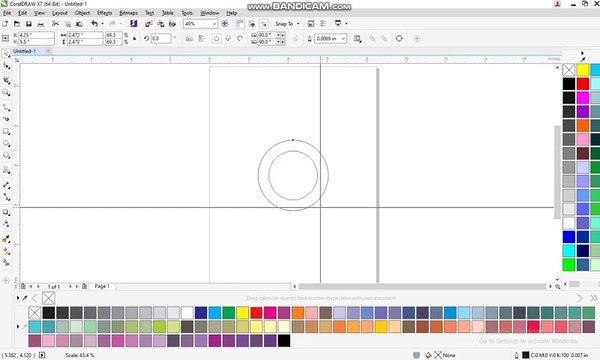Expand the document palette flyout arrow

tap(18, 298)
